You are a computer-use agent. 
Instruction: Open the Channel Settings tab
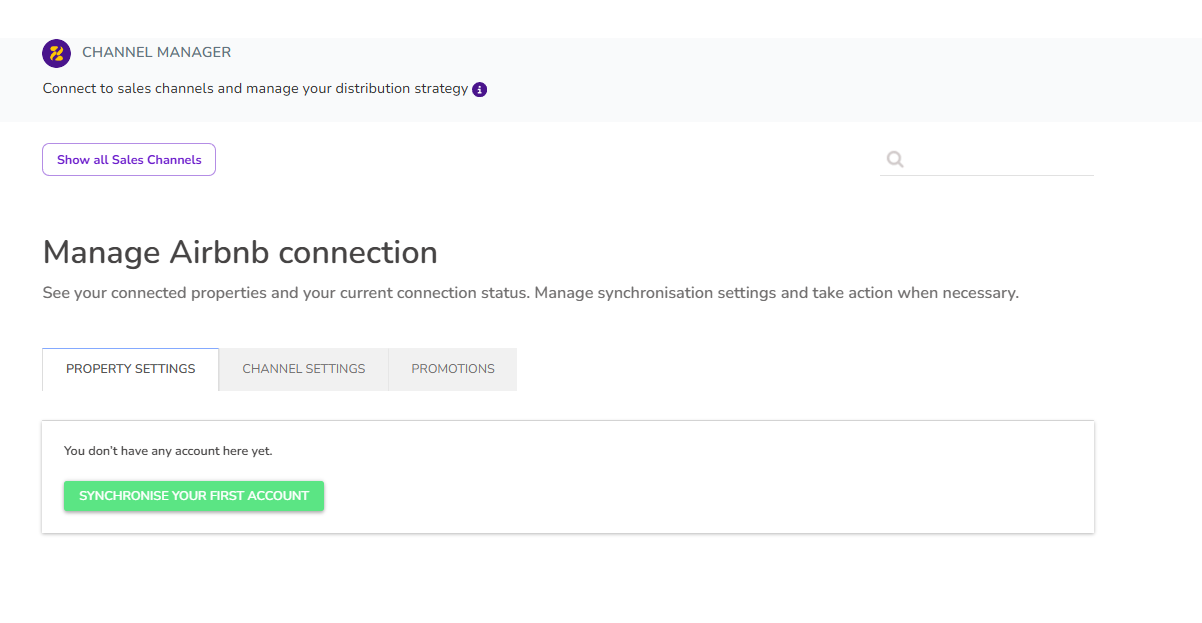click(304, 369)
